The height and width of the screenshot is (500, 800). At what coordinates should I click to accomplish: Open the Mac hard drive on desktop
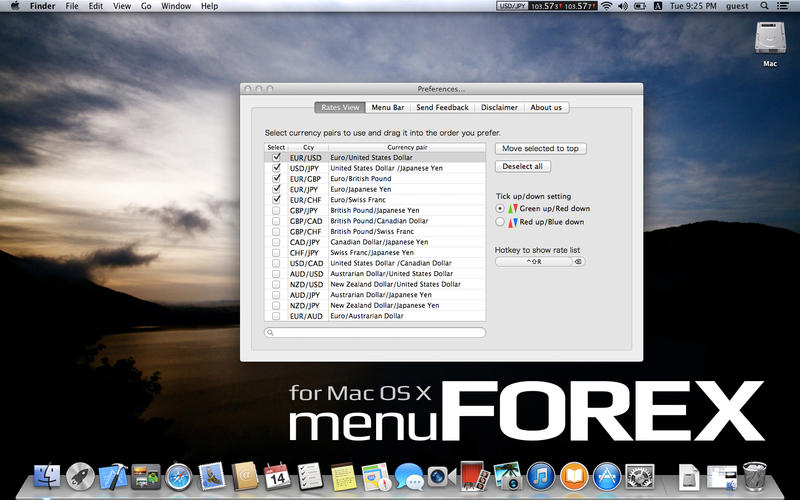(x=770, y=44)
